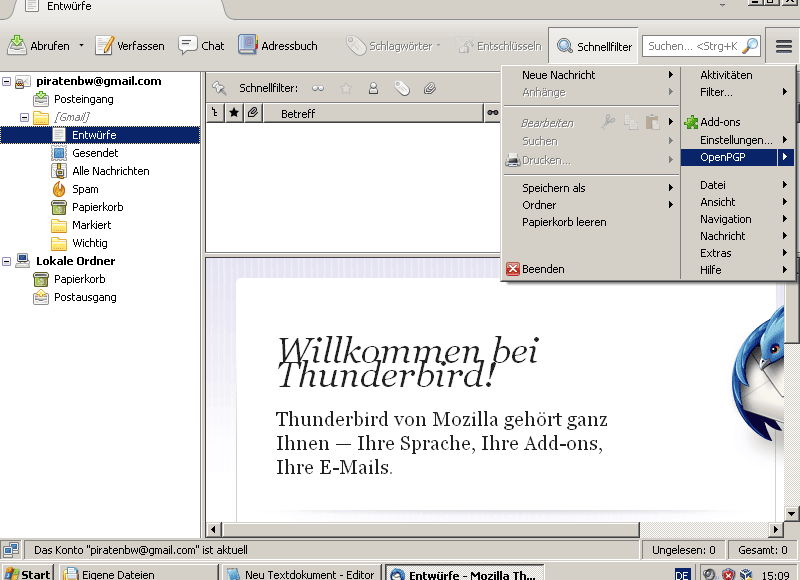Viewport: 800px width, 580px height.
Task: Open the dropdown arrow beside Abrufen
Action: coord(81,46)
